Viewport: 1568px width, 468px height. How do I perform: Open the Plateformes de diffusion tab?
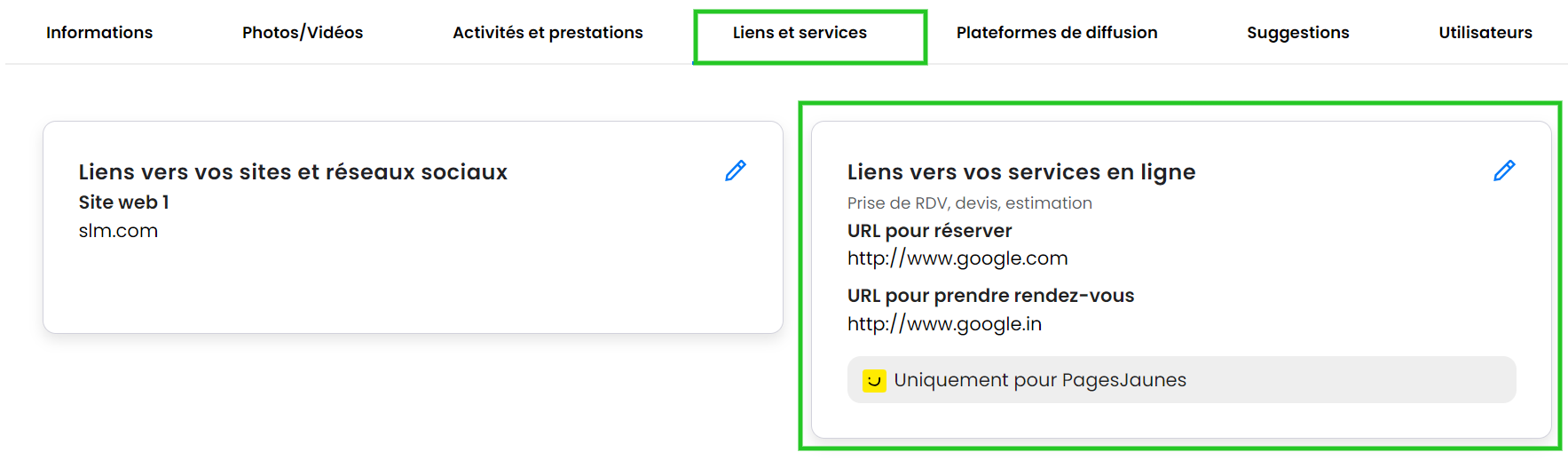tap(1057, 33)
